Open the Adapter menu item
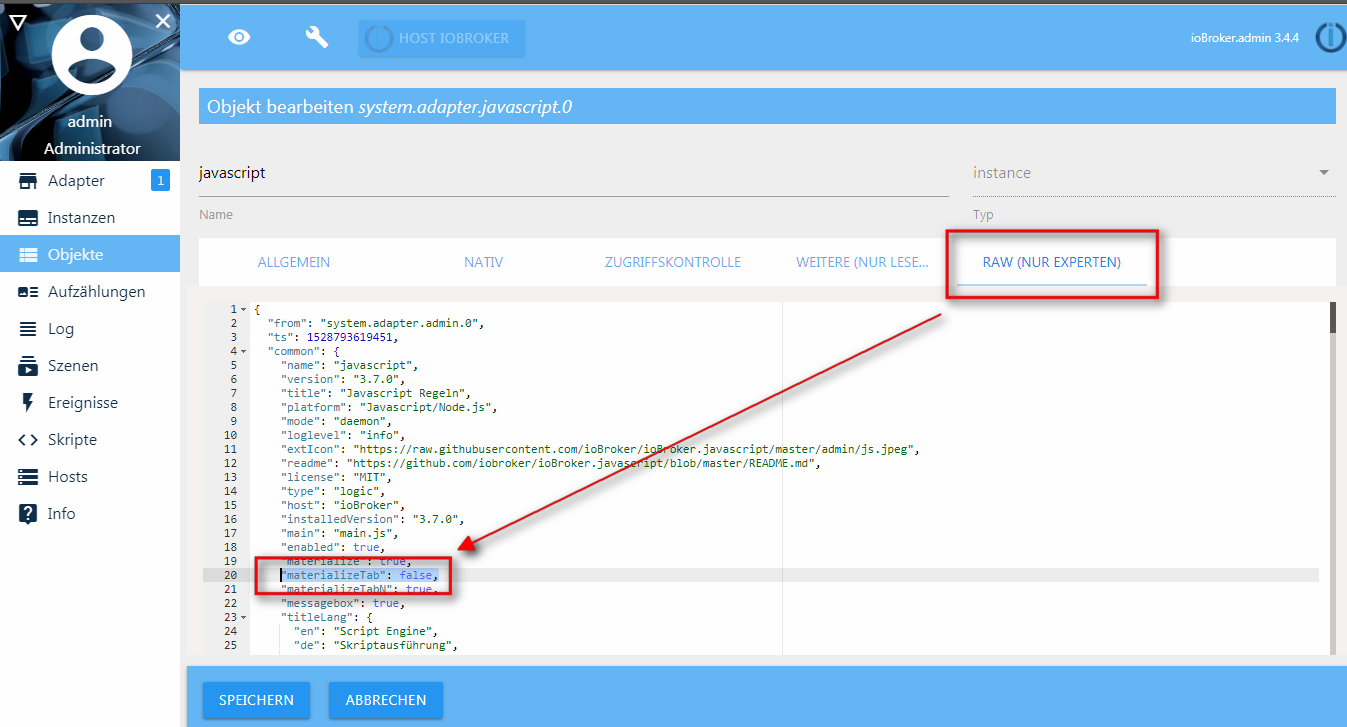This screenshot has width=1347, height=727. (90, 181)
